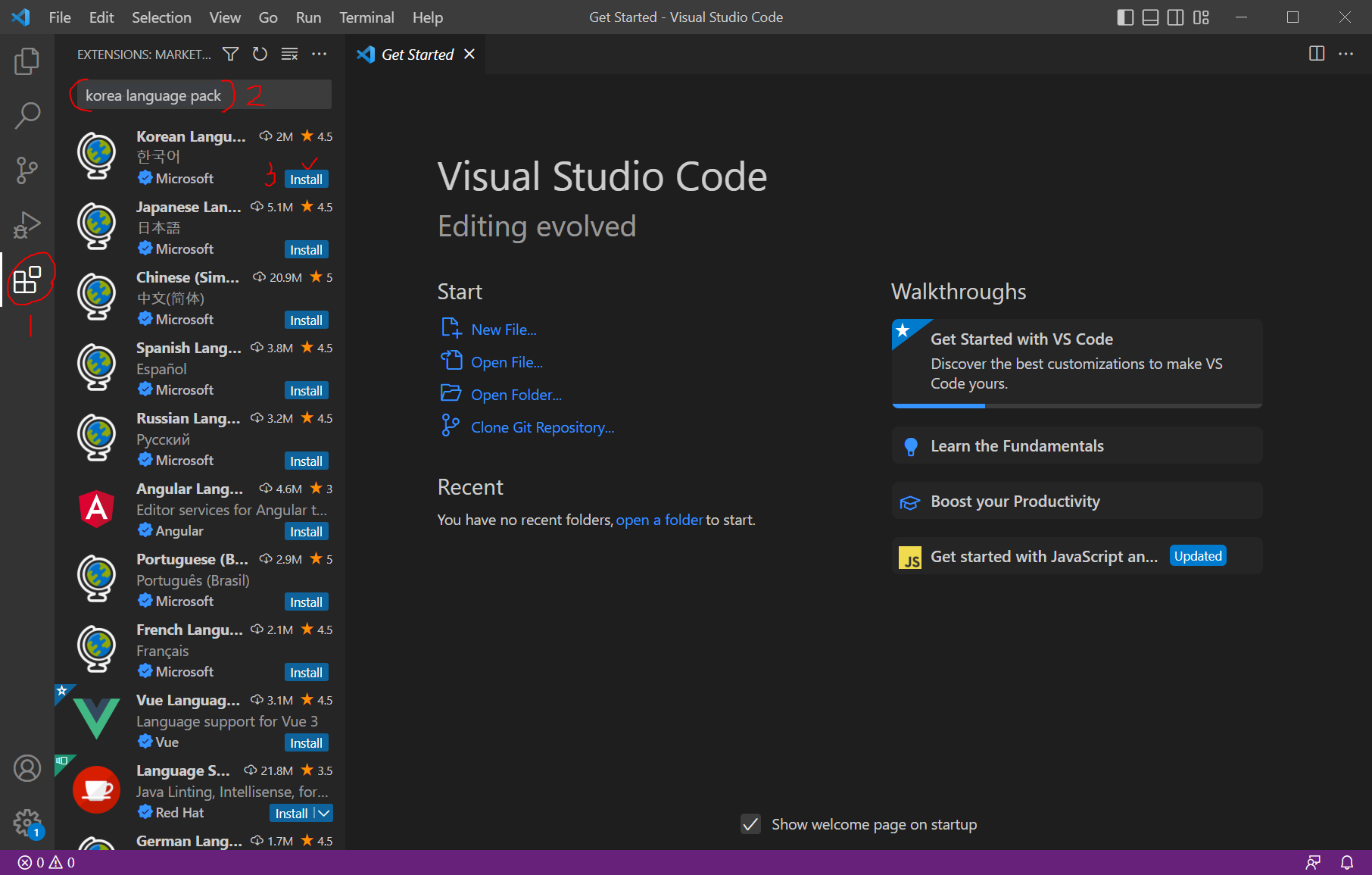Screen dimensions: 1372x875
Task: Clear extensions search results icon
Action: point(289,54)
